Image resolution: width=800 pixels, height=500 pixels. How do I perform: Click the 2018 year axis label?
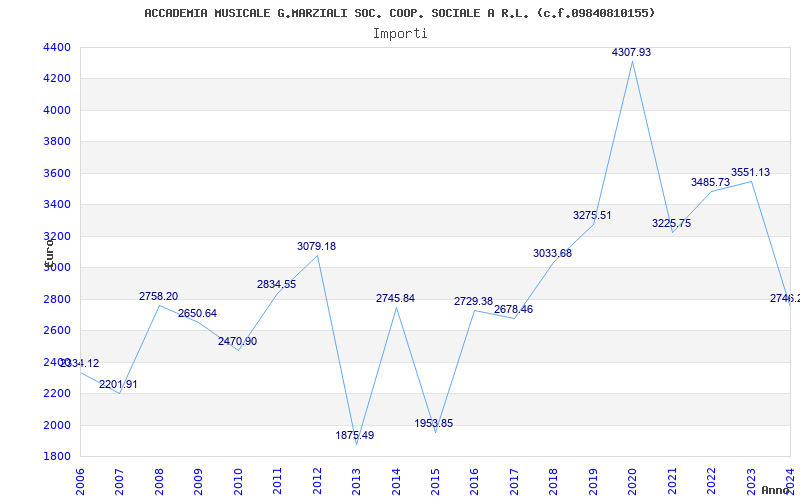click(x=554, y=482)
